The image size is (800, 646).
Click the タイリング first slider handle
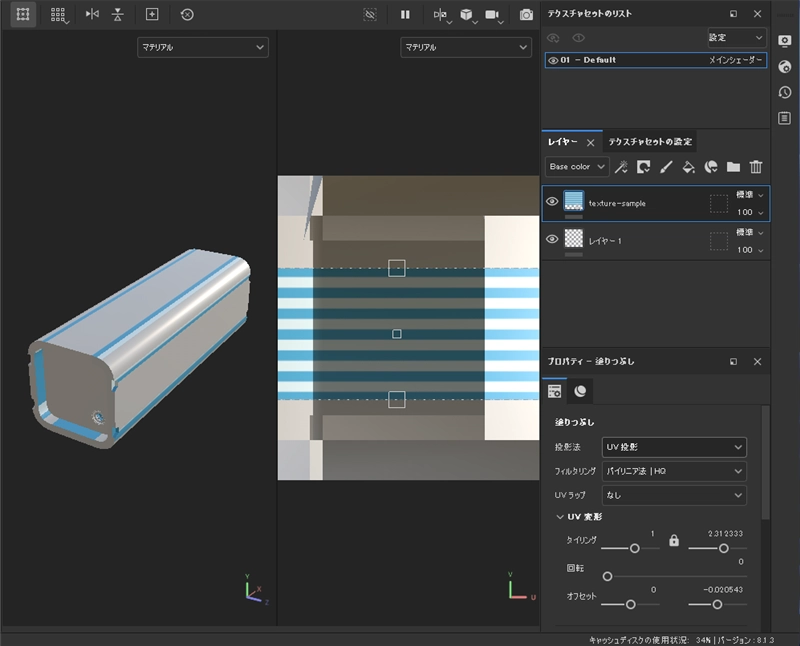[635, 549]
